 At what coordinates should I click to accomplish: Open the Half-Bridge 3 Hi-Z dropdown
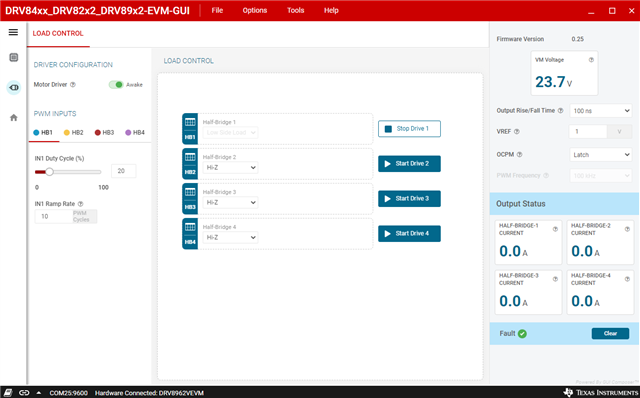230,202
